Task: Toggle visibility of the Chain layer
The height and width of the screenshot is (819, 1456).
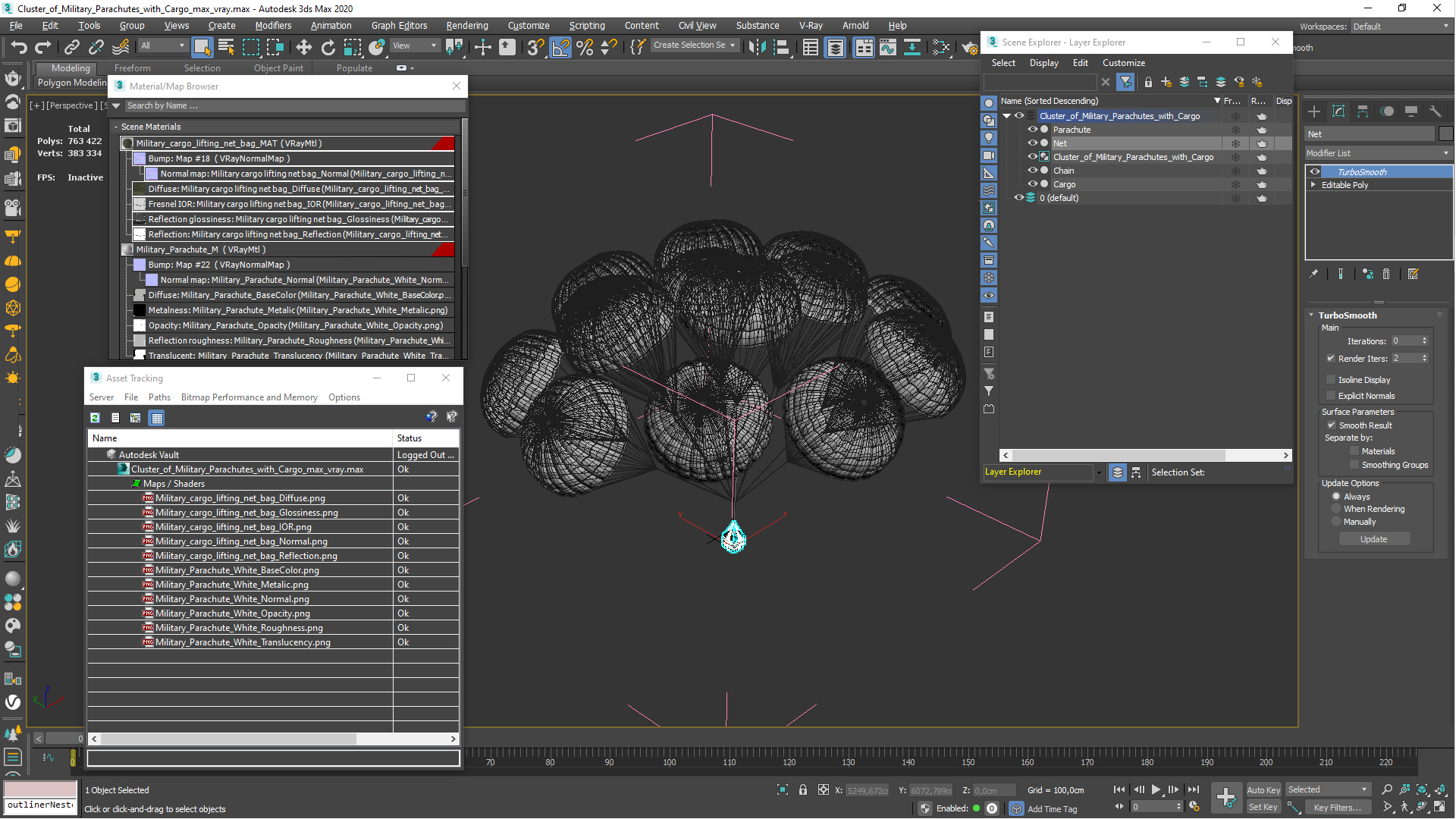Action: (x=1032, y=171)
